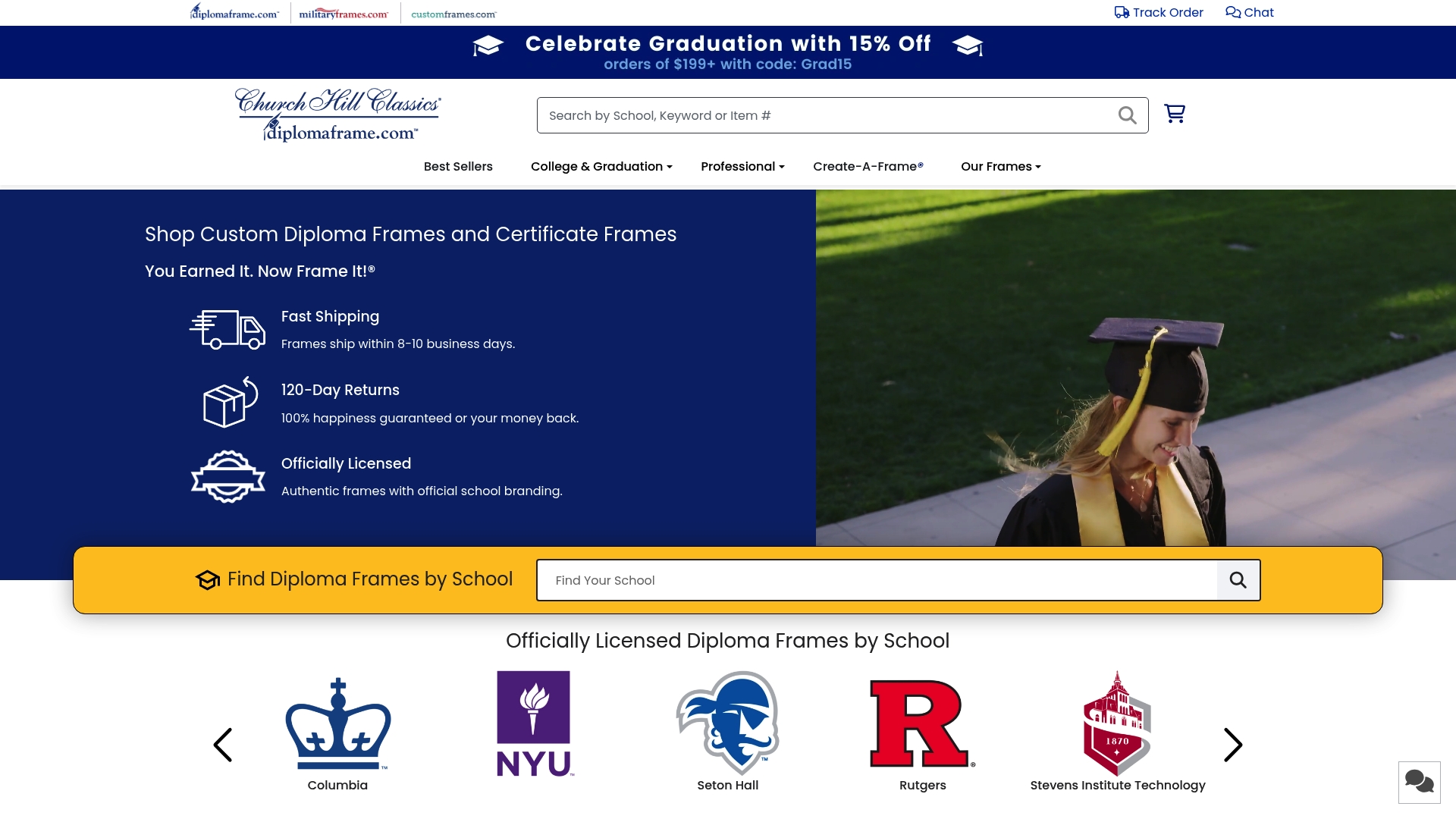Click the Officially Licensed heading text
The width and height of the screenshot is (1456, 819).
[346, 463]
